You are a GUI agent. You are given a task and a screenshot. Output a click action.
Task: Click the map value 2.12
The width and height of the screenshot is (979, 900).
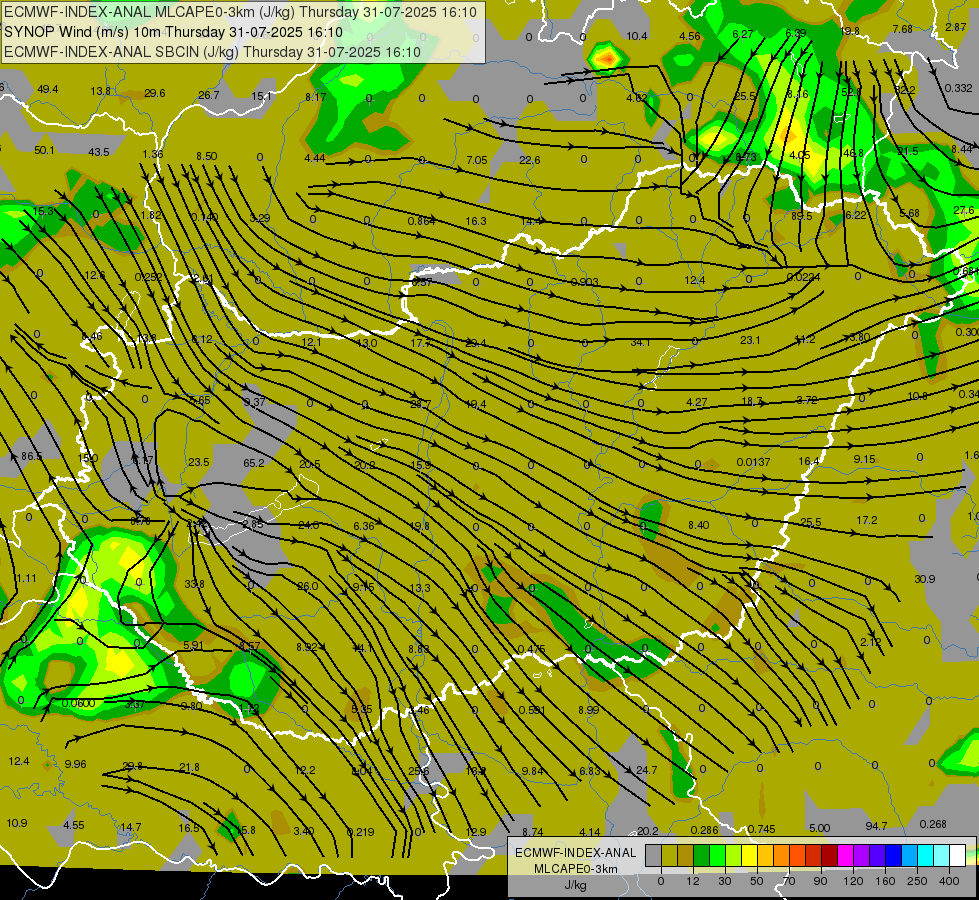point(870,642)
